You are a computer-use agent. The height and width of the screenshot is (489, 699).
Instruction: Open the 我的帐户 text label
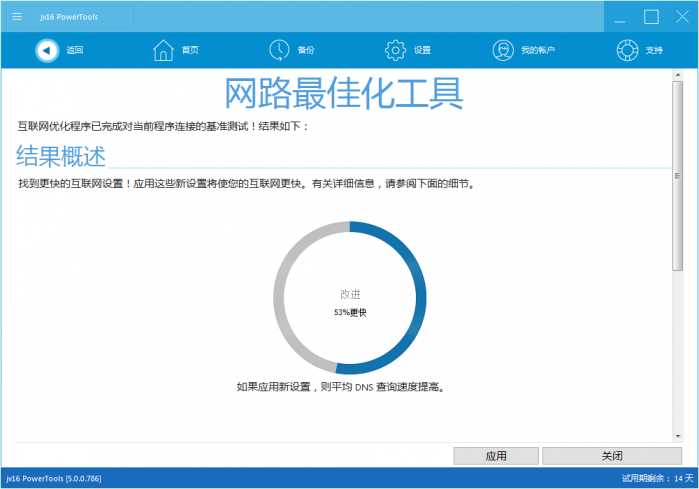(x=538, y=50)
